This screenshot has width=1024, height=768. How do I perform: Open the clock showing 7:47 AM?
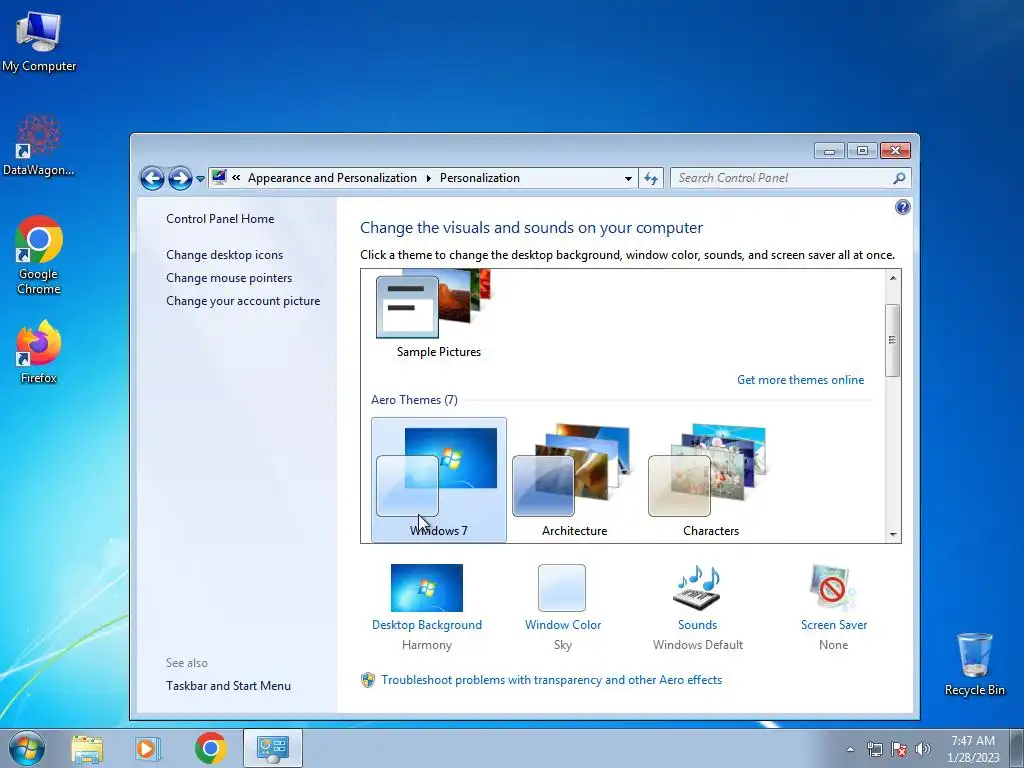click(x=973, y=749)
